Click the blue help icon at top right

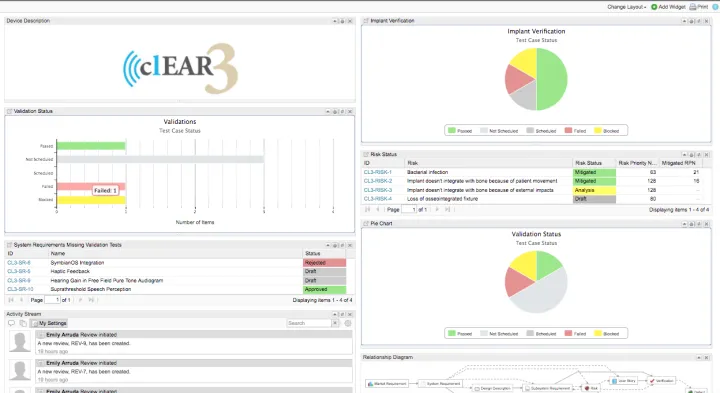tap(715, 7)
